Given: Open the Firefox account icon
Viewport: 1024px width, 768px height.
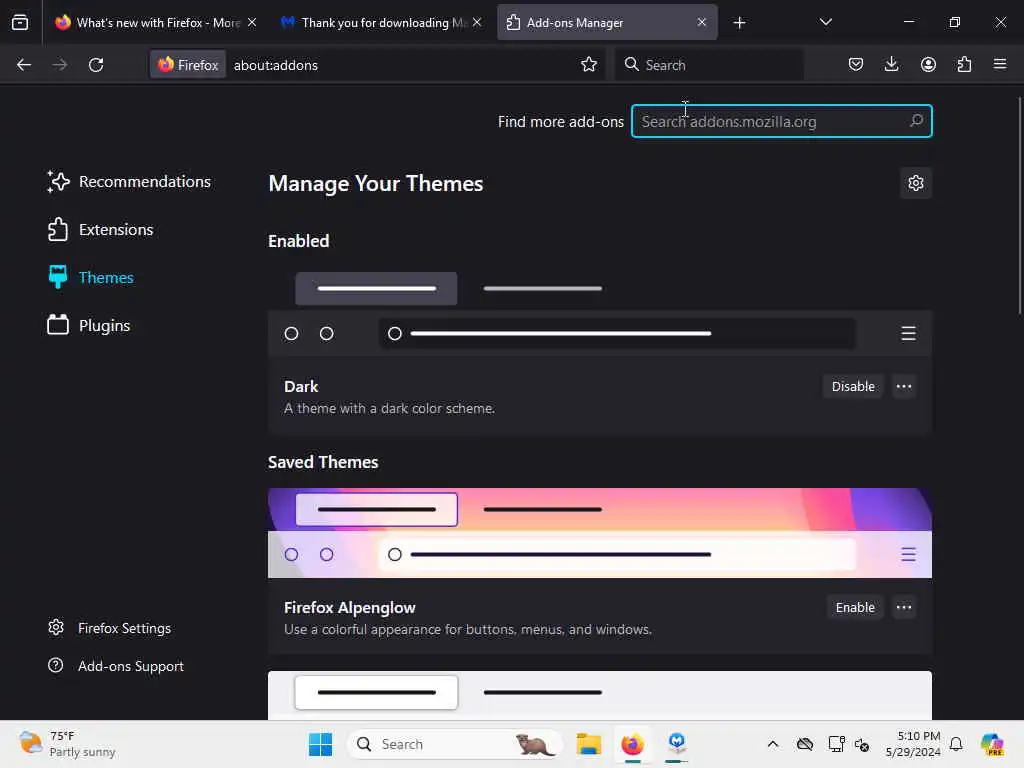Looking at the screenshot, I should coord(928,65).
